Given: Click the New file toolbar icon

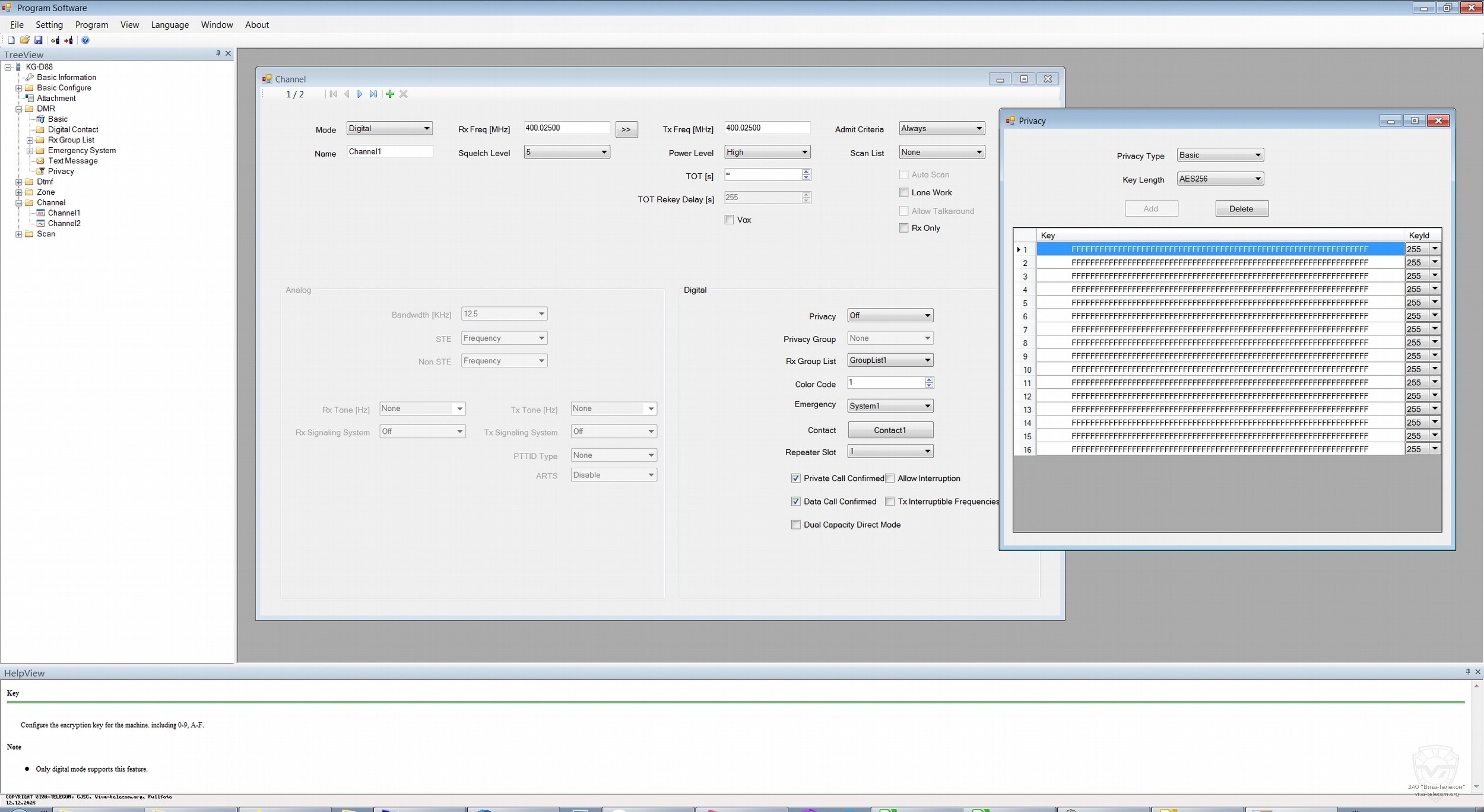Looking at the screenshot, I should coord(11,40).
